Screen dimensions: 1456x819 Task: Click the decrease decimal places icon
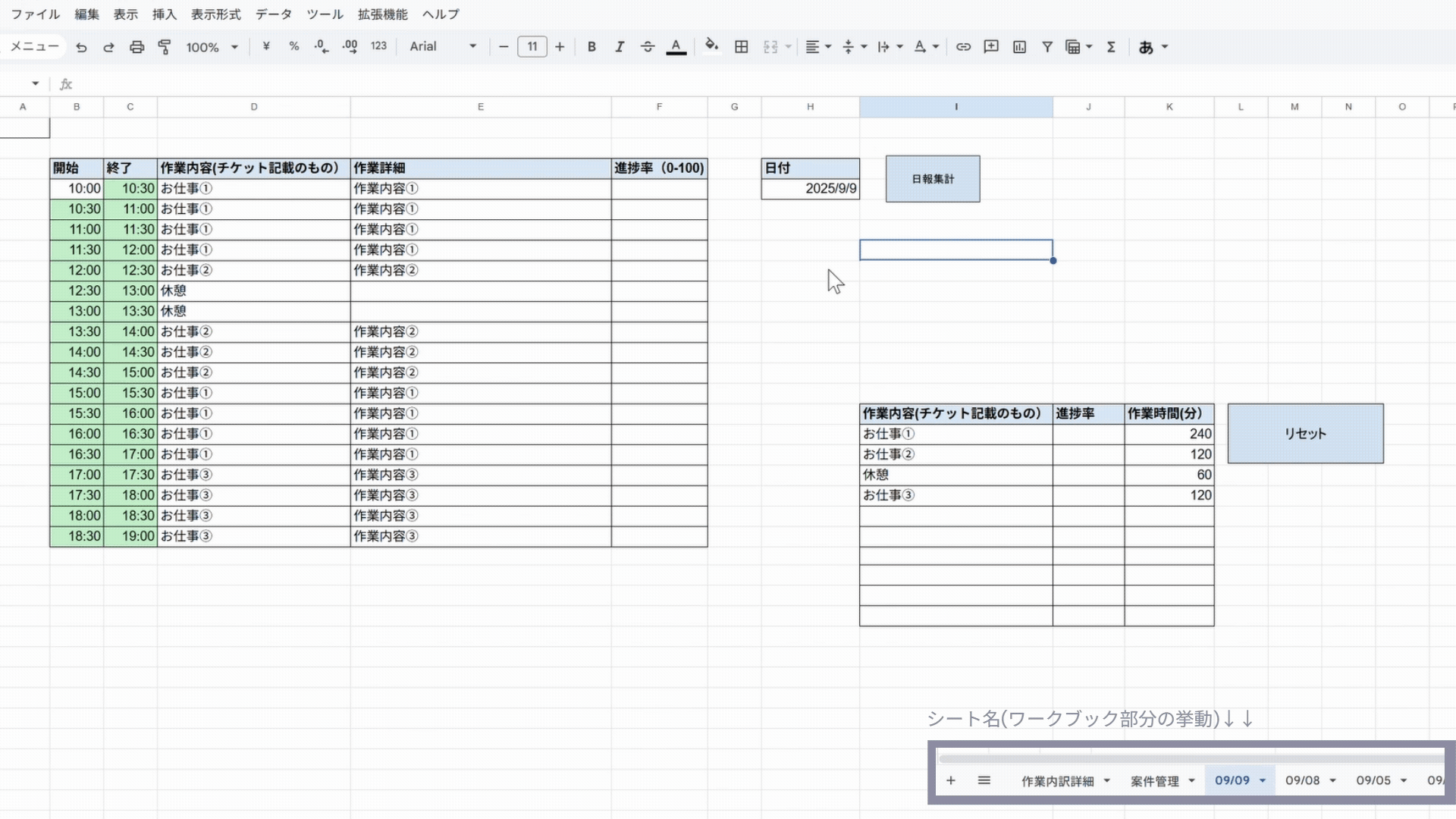coord(321,46)
